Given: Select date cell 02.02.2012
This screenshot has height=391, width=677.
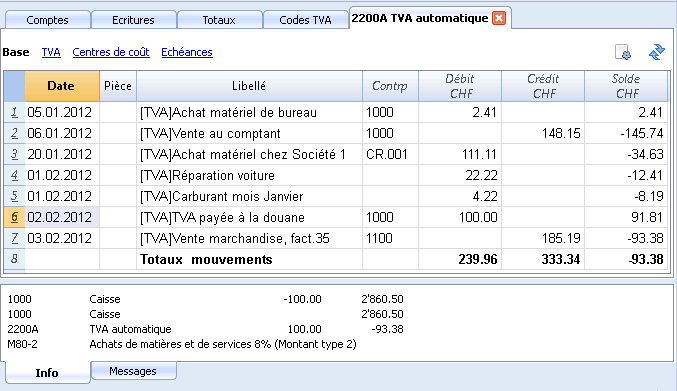Looking at the screenshot, I should [x=62, y=217].
